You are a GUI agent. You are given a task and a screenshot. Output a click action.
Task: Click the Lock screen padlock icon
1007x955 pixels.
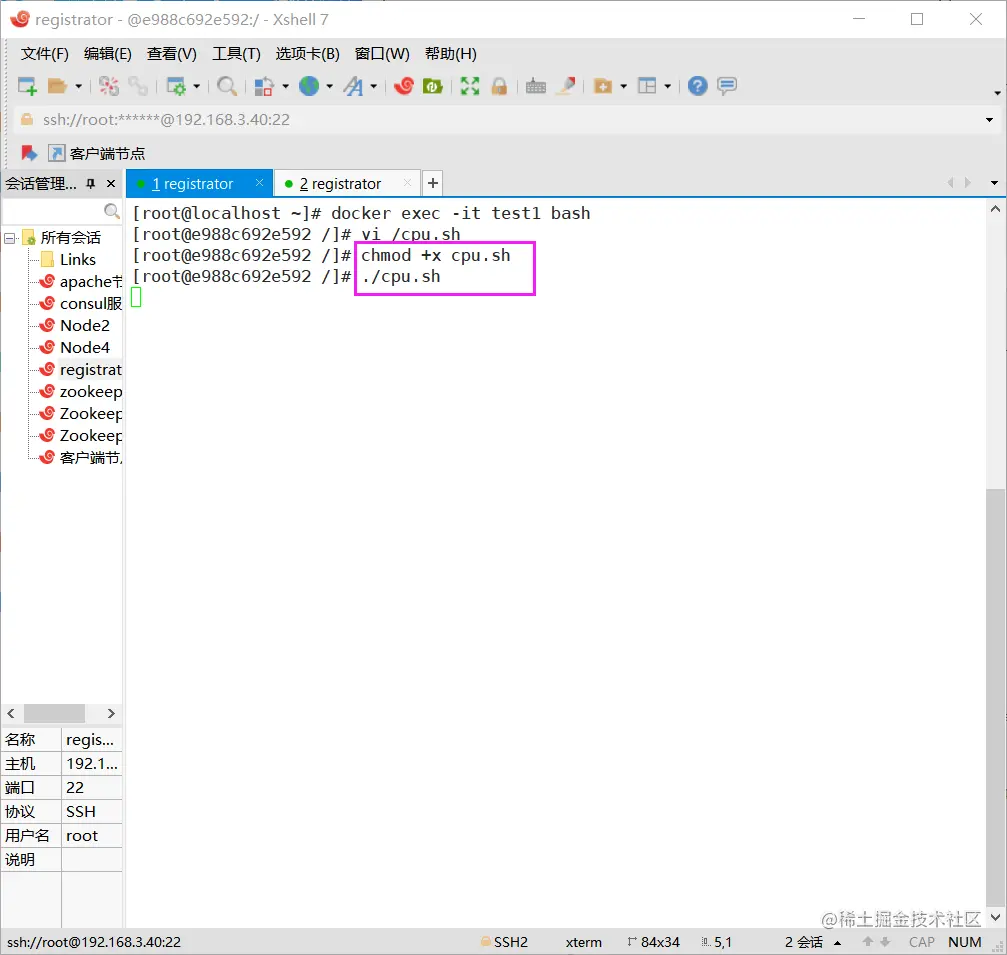coord(499,85)
